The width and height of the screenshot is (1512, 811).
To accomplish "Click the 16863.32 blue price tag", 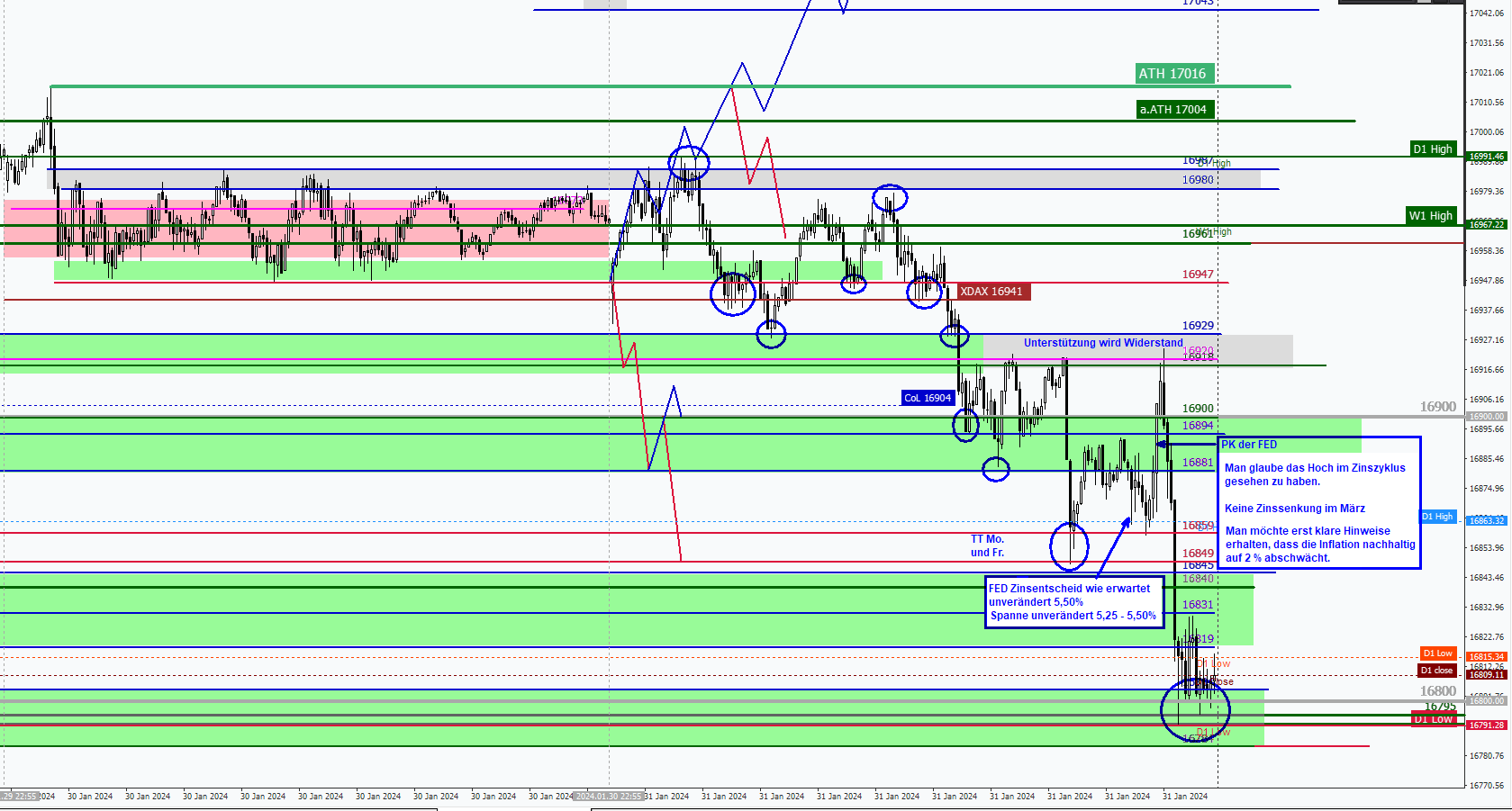I will point(1487,521).
